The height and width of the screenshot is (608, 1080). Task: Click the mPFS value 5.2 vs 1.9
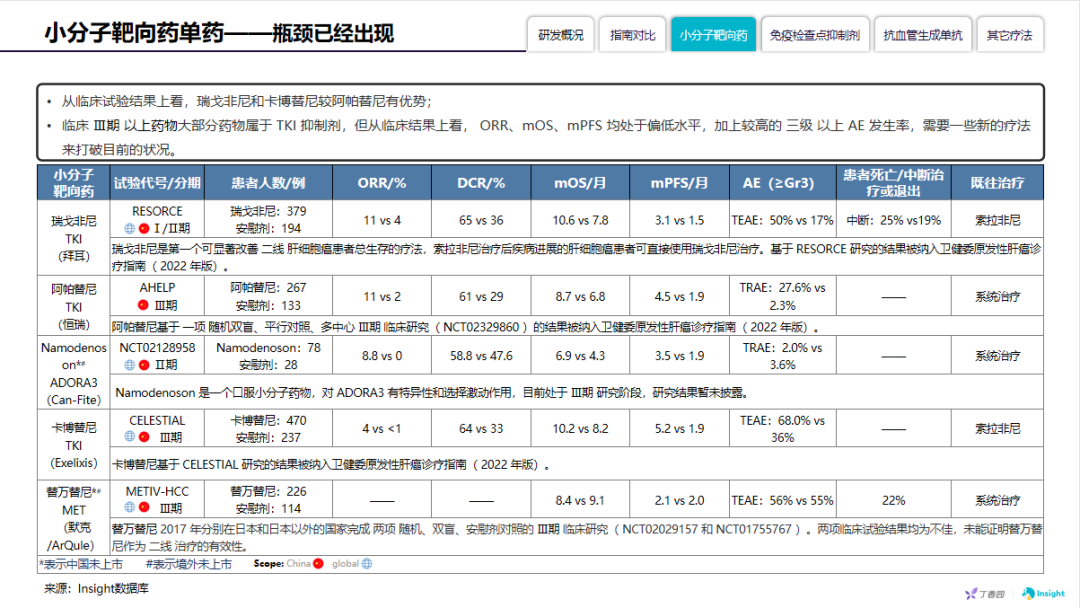click(679, 428)
